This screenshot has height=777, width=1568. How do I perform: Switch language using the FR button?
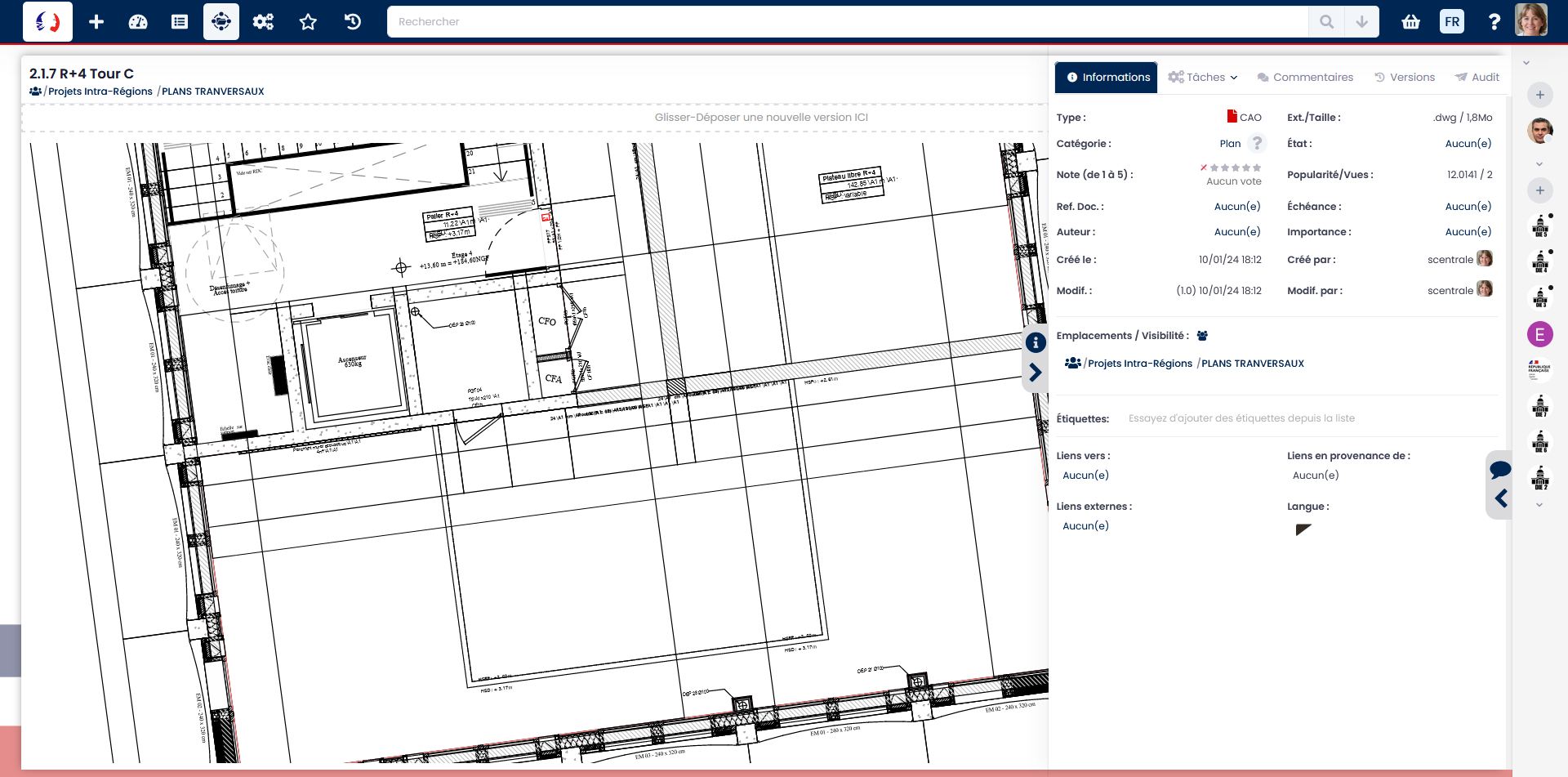point(1452,22)
